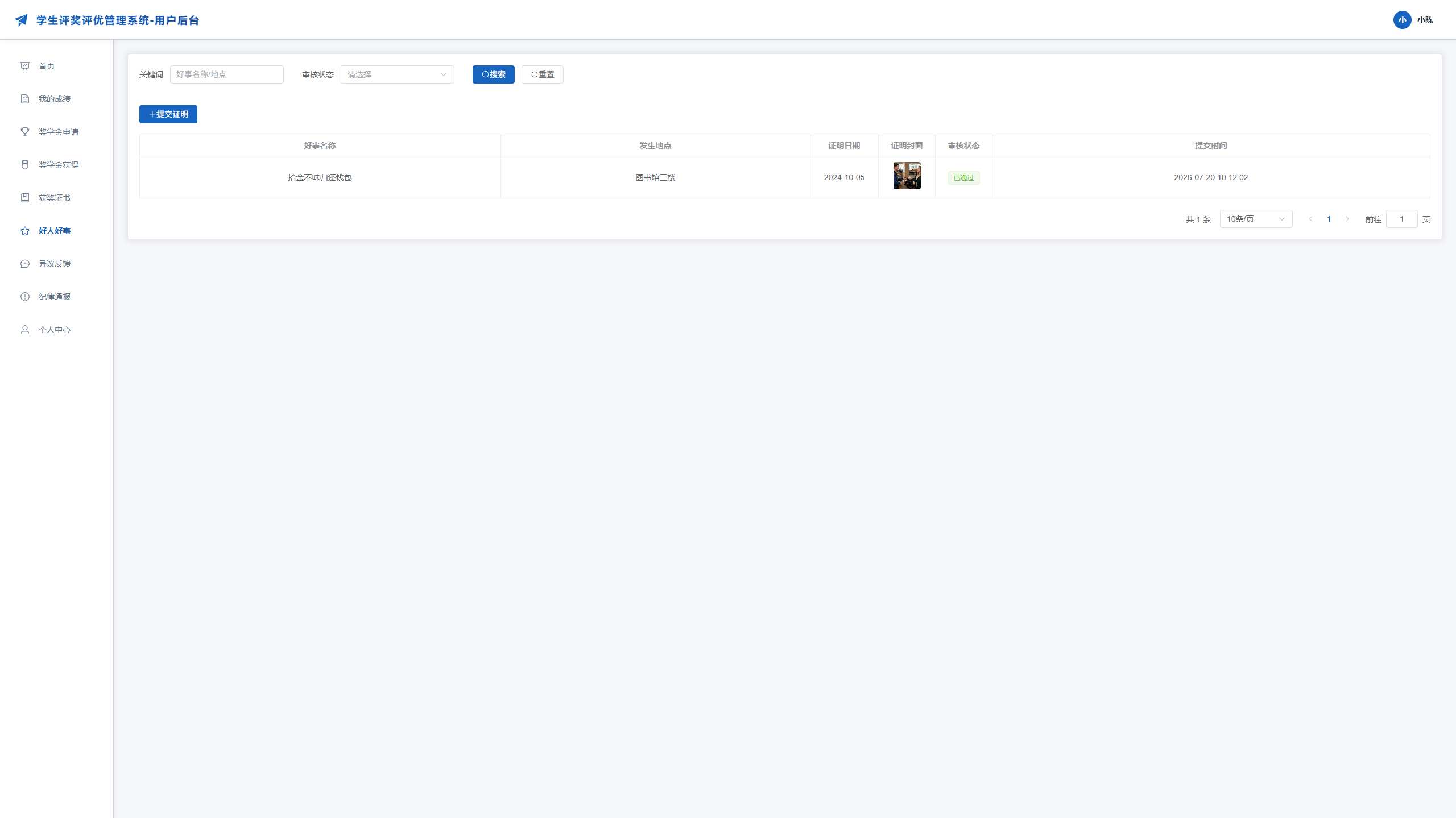Click the 已通过 status tag
The image size is (1456, 818).
point(964,178)
